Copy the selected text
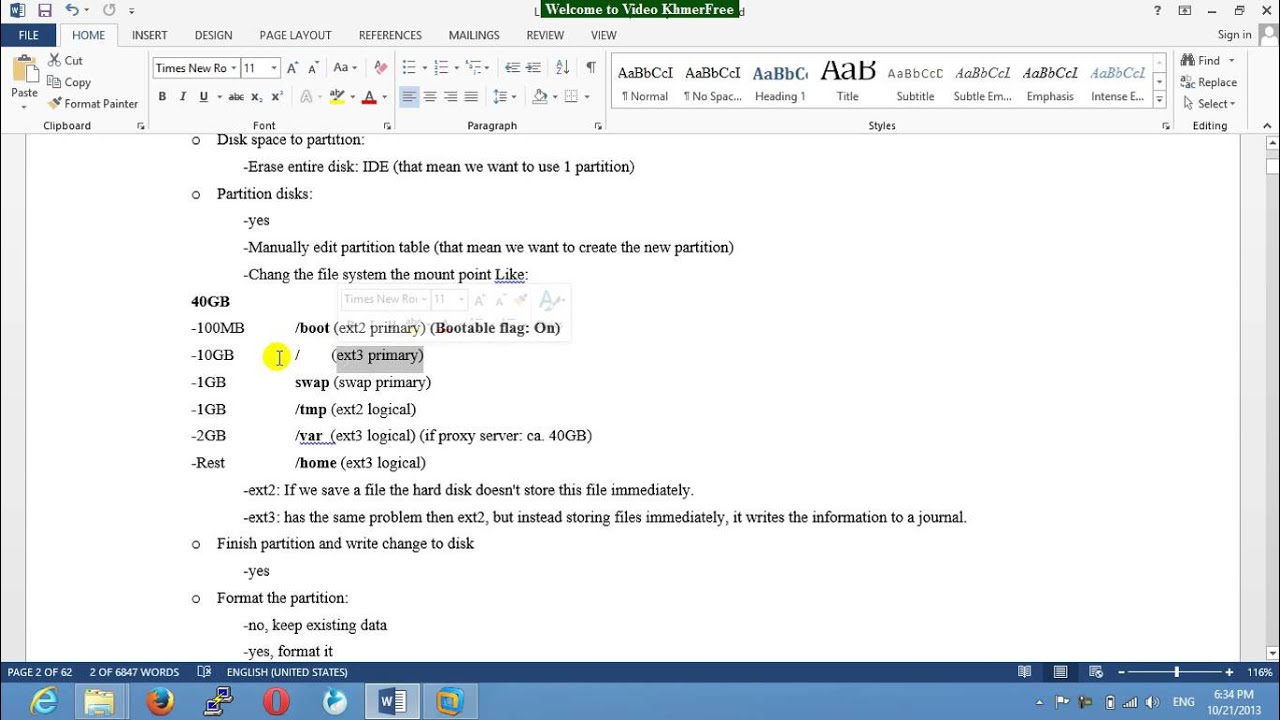1280x720 pixels. 69,82
